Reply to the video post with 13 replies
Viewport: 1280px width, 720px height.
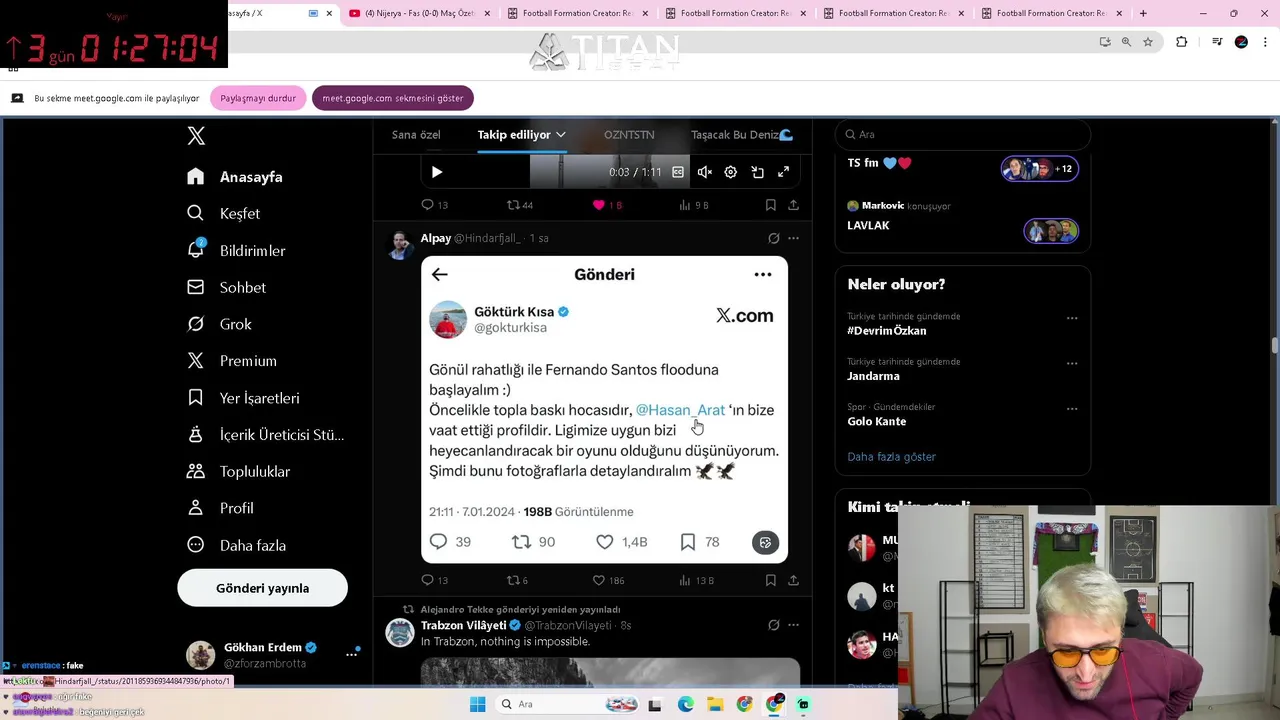(x=434, y=205)
